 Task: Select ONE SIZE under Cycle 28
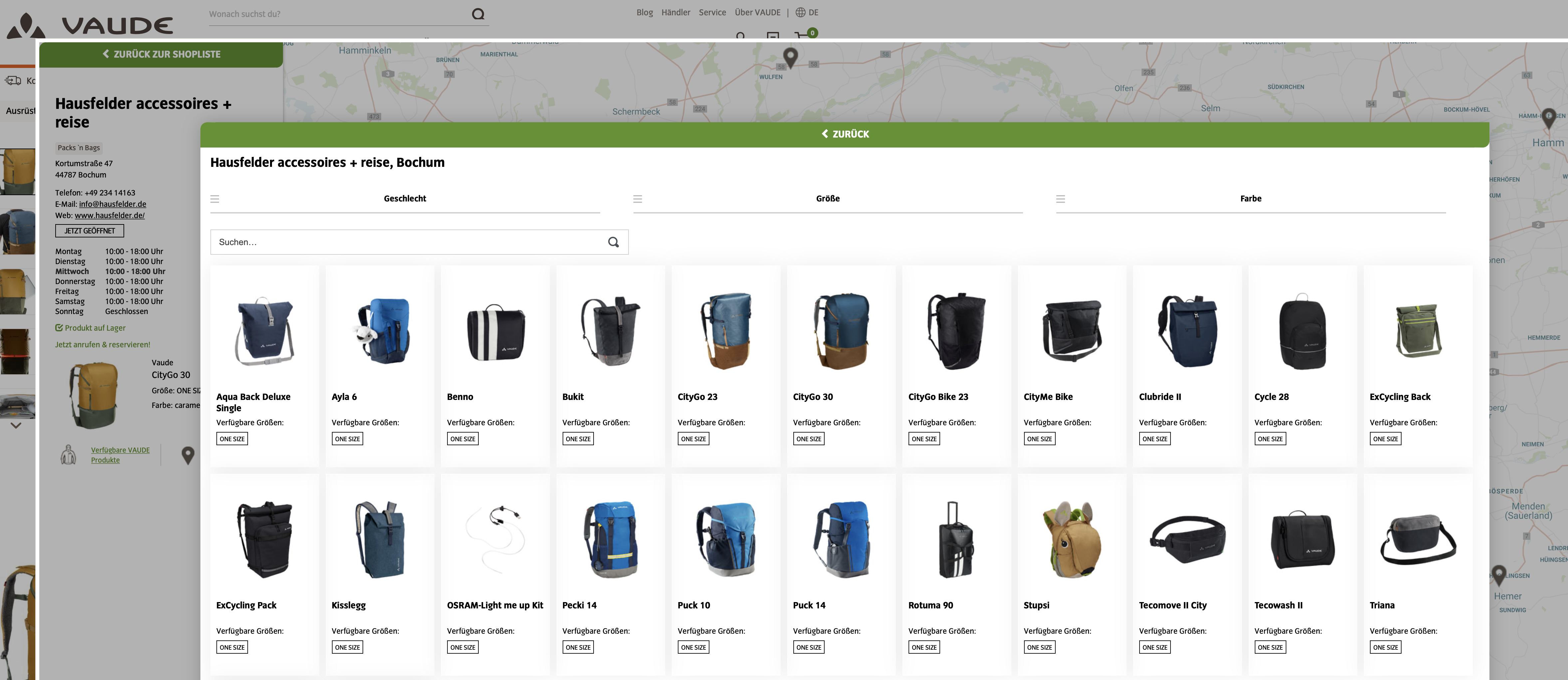pos(1270,439)
